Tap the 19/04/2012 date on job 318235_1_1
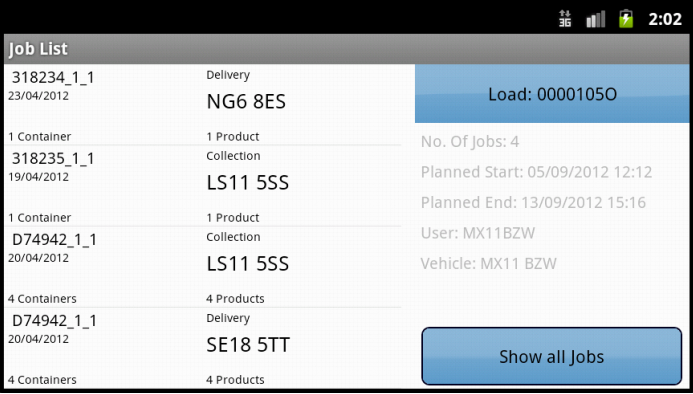The height and width of the screenshot is (394, 693). point(38,177)
